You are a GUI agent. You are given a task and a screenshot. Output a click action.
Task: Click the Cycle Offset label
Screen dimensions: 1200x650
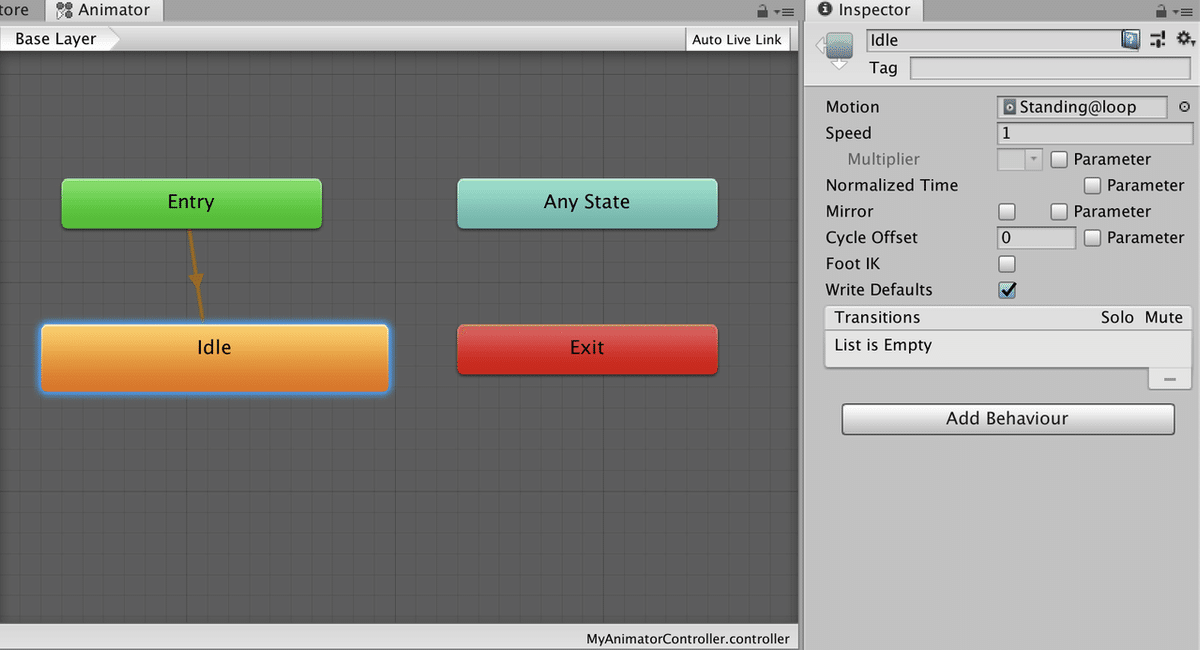tap(872, 237)
